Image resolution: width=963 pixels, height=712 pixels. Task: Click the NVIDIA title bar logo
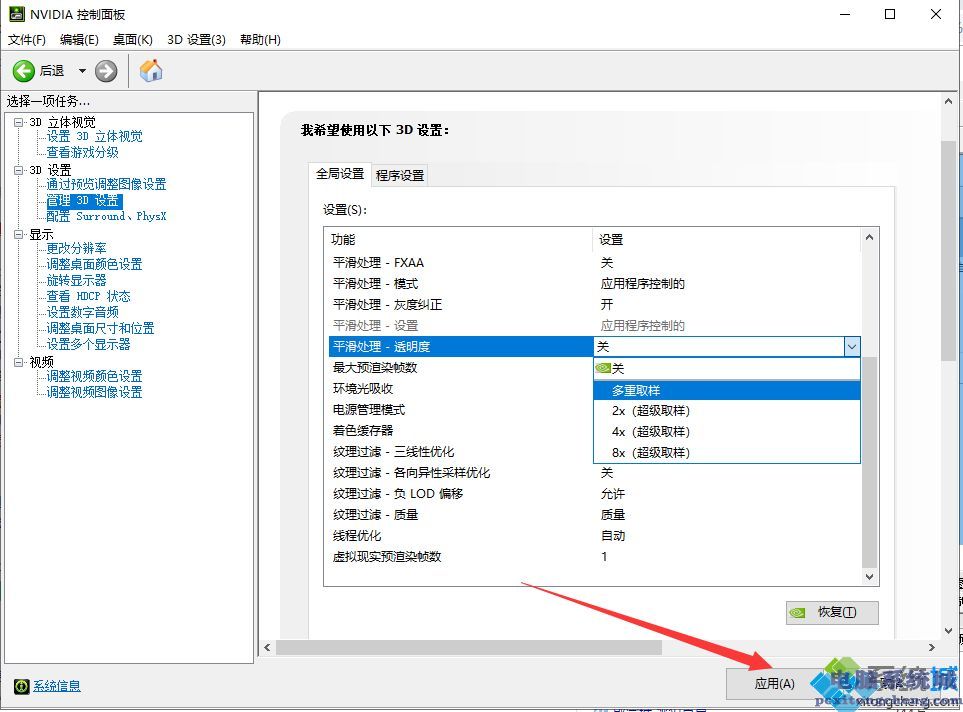[17, 14]
